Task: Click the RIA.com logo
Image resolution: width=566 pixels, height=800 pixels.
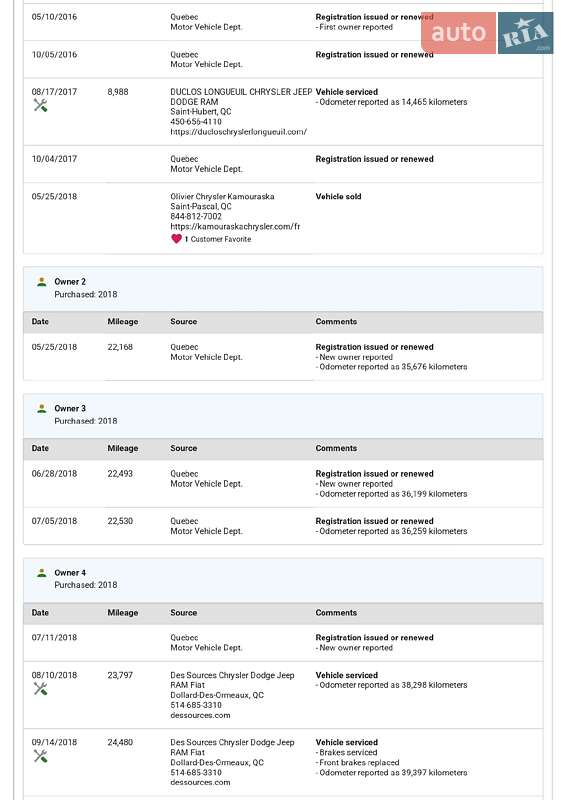Action: click(x=526, y=33)
